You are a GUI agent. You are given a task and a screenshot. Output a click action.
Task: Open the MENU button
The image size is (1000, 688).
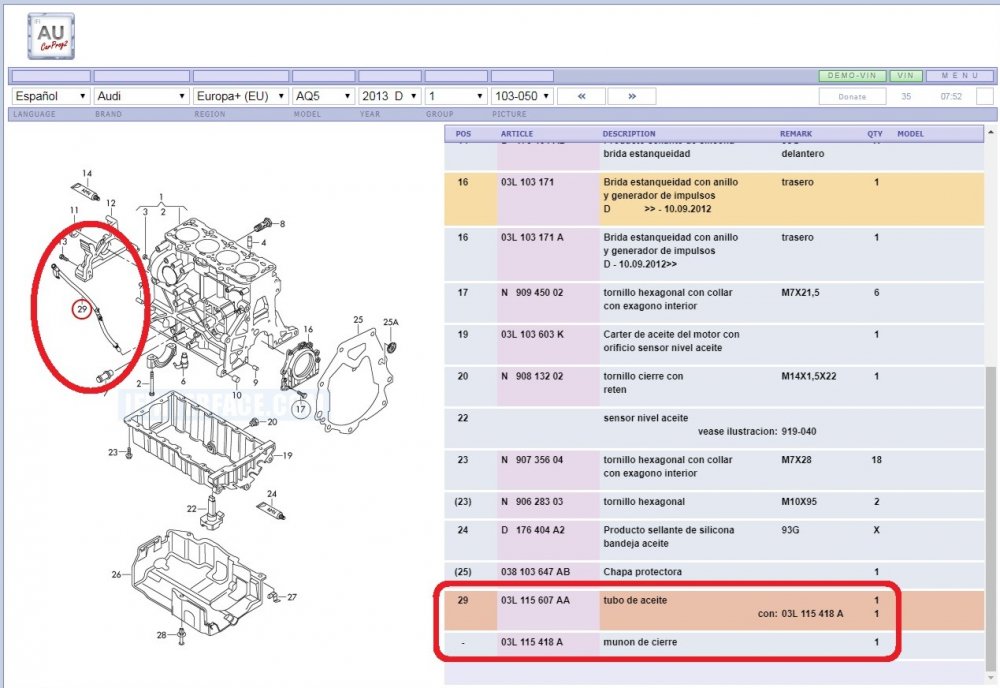click(960, 76)
